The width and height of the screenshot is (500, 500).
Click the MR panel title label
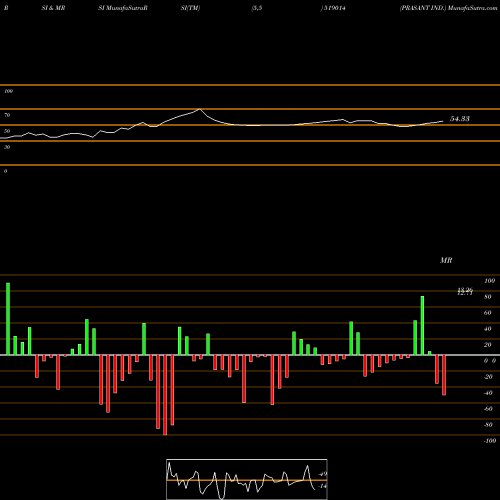coord(446,260)
